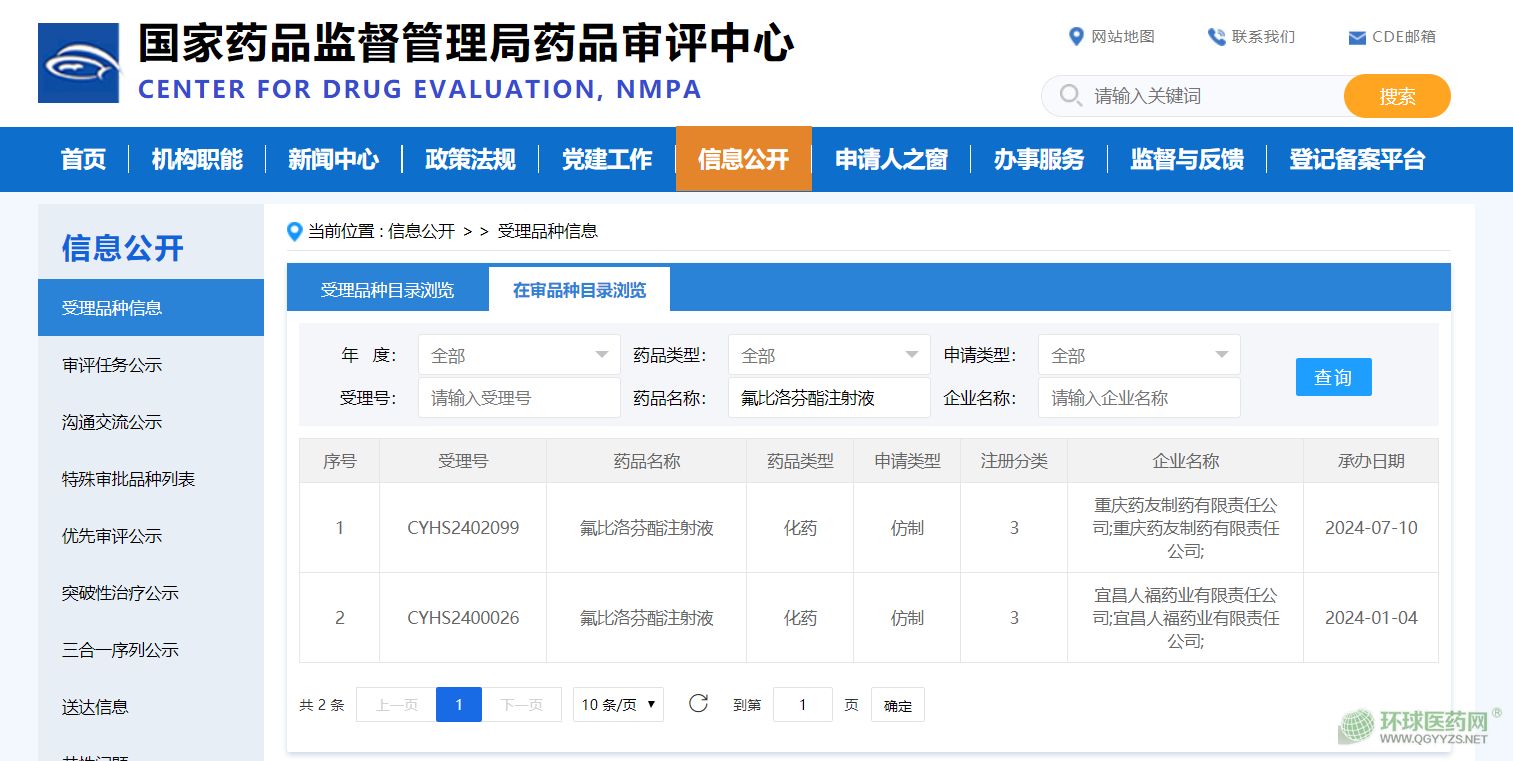Click the current-location pin icon in breadcrumb
The width and height of the screenshot is (1513, 761).
click(294, 232)
